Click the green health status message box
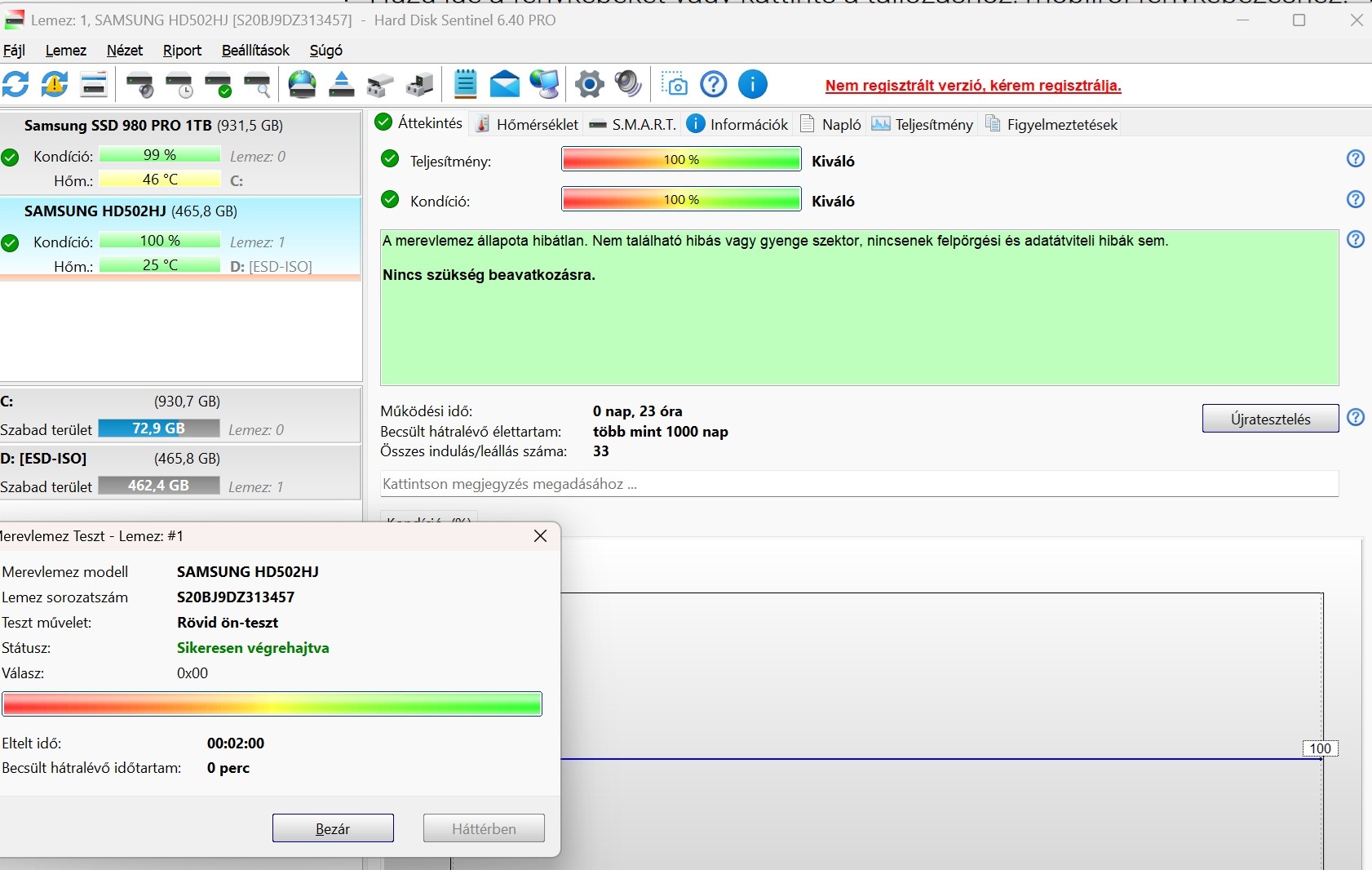This screenshot has width=1372, height=870. 859,308
